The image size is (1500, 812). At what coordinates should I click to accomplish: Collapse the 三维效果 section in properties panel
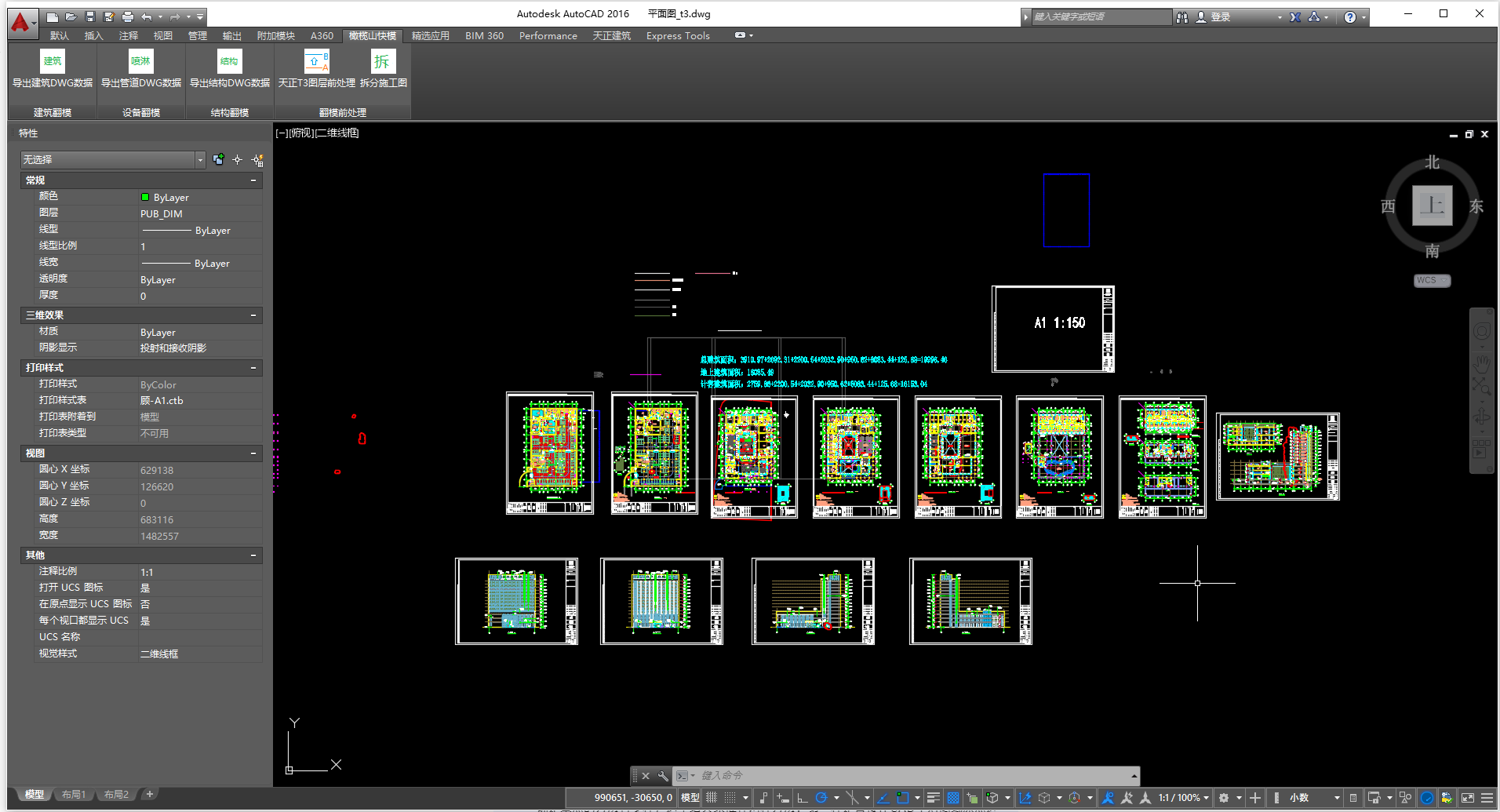pyautogui.click(x=253, y=315)
